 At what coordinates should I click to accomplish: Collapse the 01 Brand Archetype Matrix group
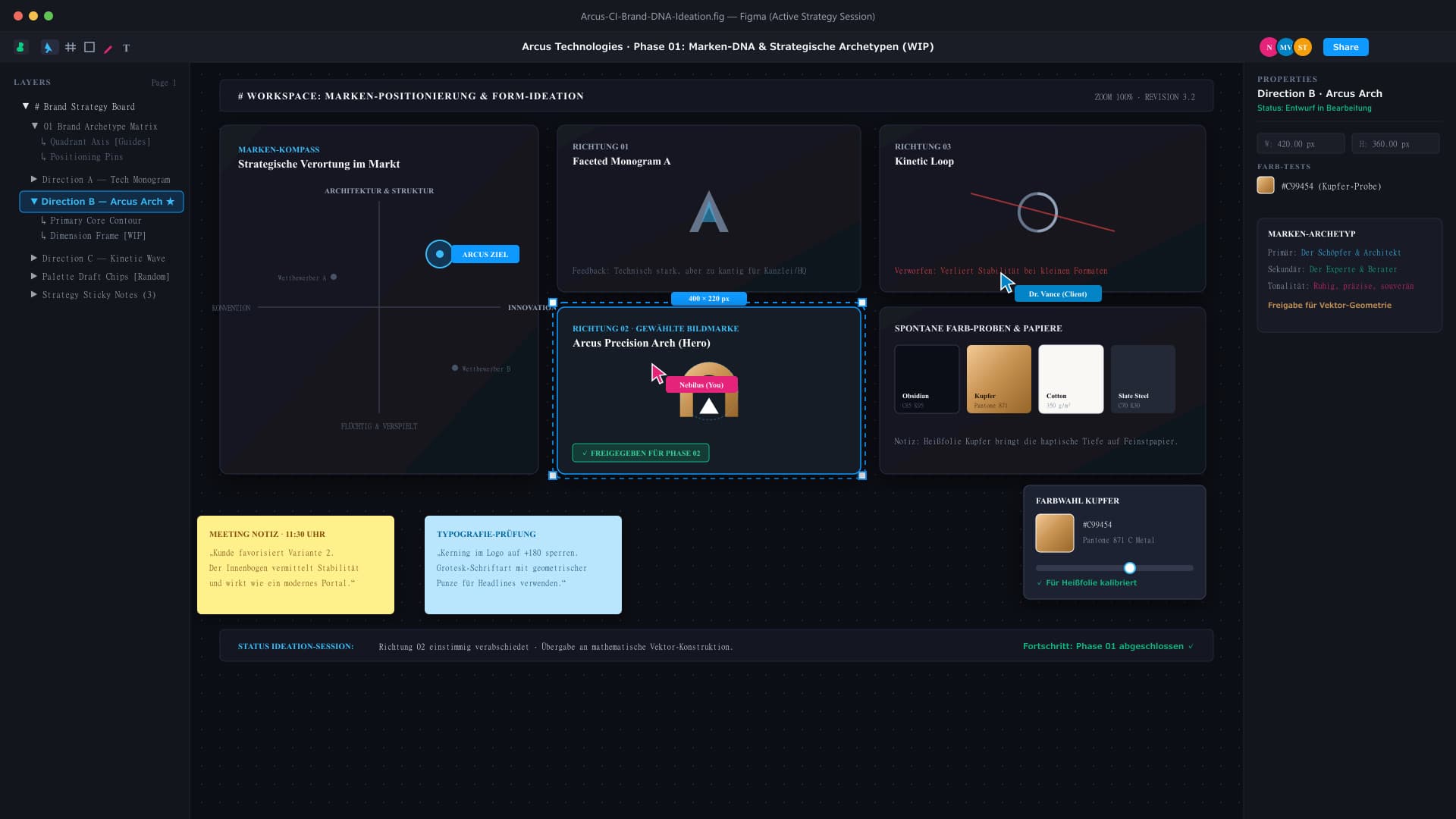pyautogui.click(x=35, y=126)
